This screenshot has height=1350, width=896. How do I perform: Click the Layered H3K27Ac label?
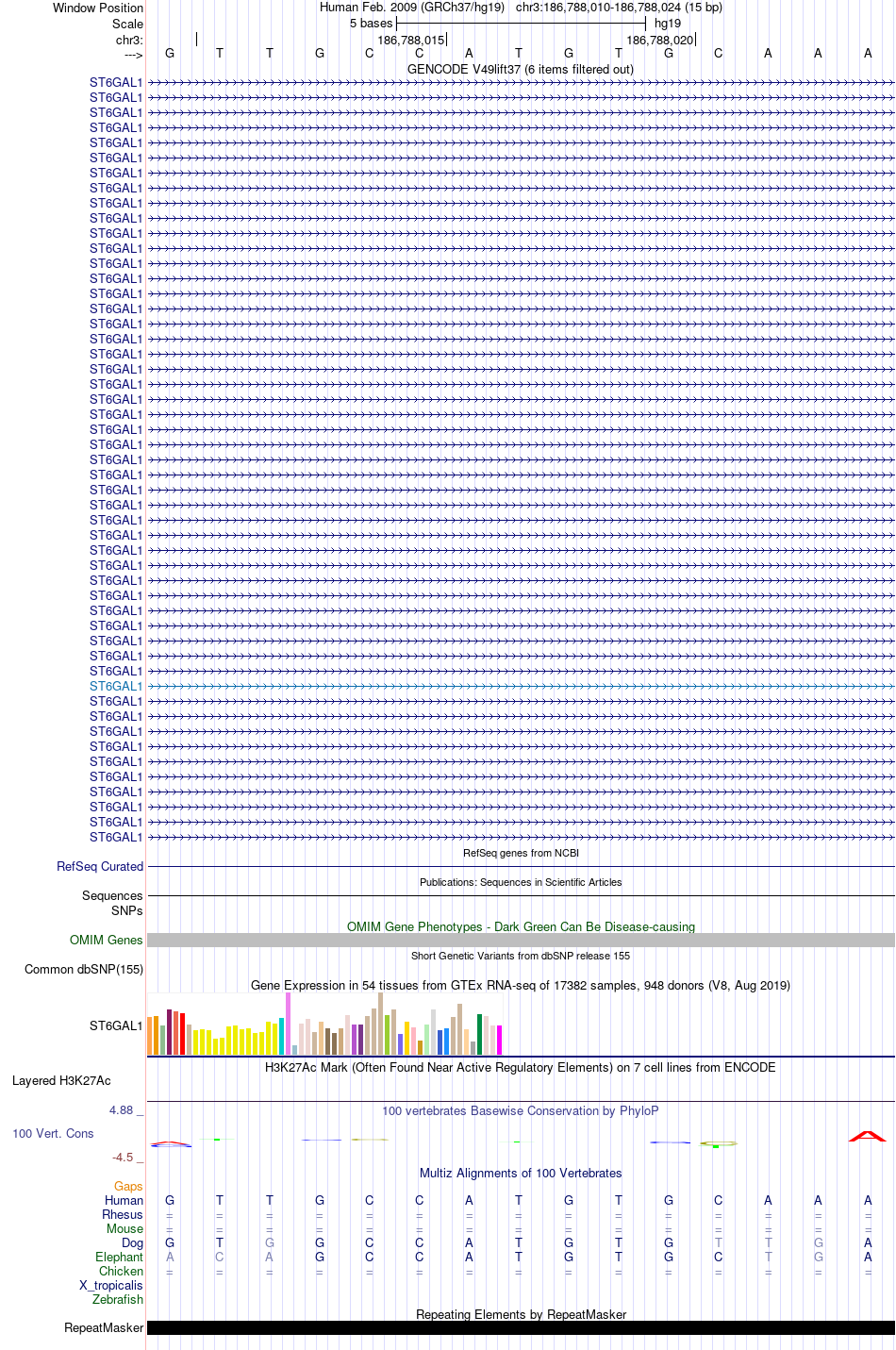tap(61, 1080)
